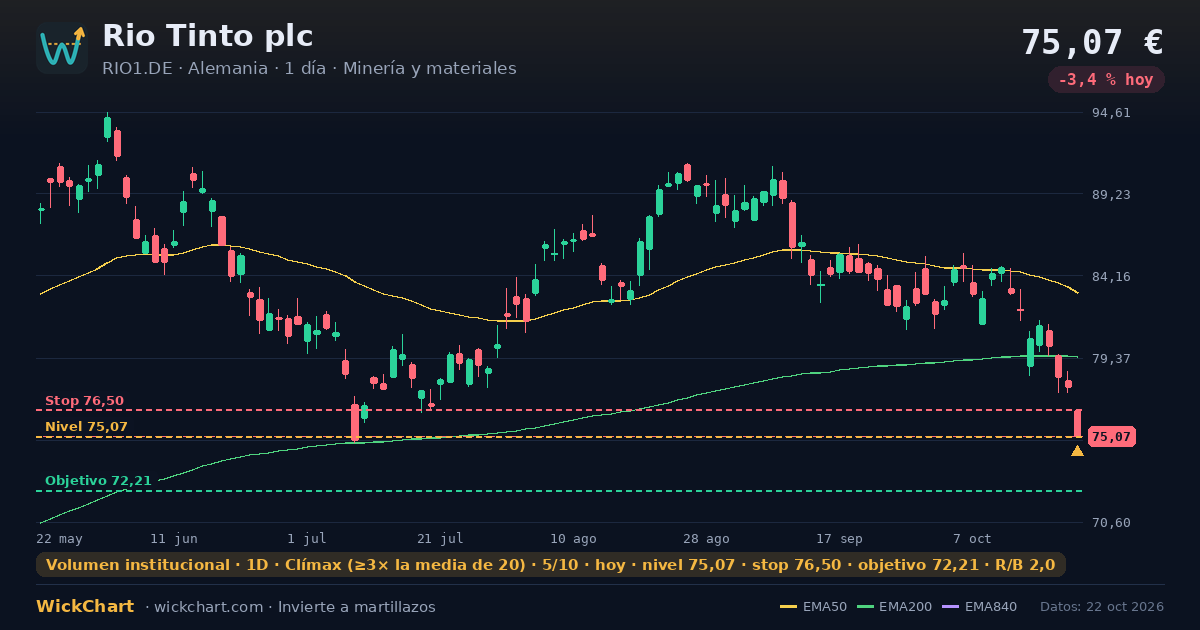Click the 84,16 price axis label
Screen dimensions: 1200x630
pos(1111,277)
